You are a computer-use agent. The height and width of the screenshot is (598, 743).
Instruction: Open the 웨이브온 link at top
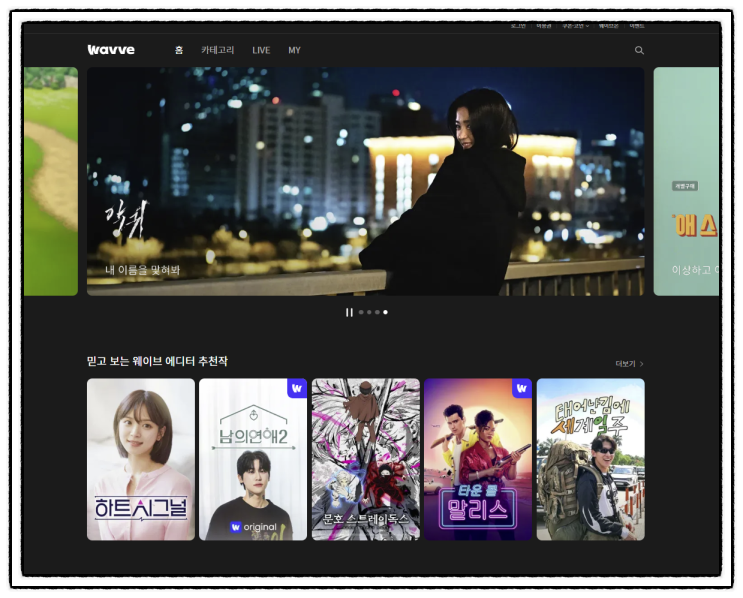608,26
